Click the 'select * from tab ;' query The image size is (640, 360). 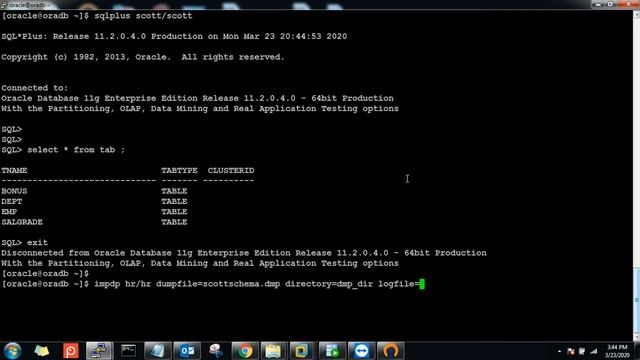tap(76, 150)
